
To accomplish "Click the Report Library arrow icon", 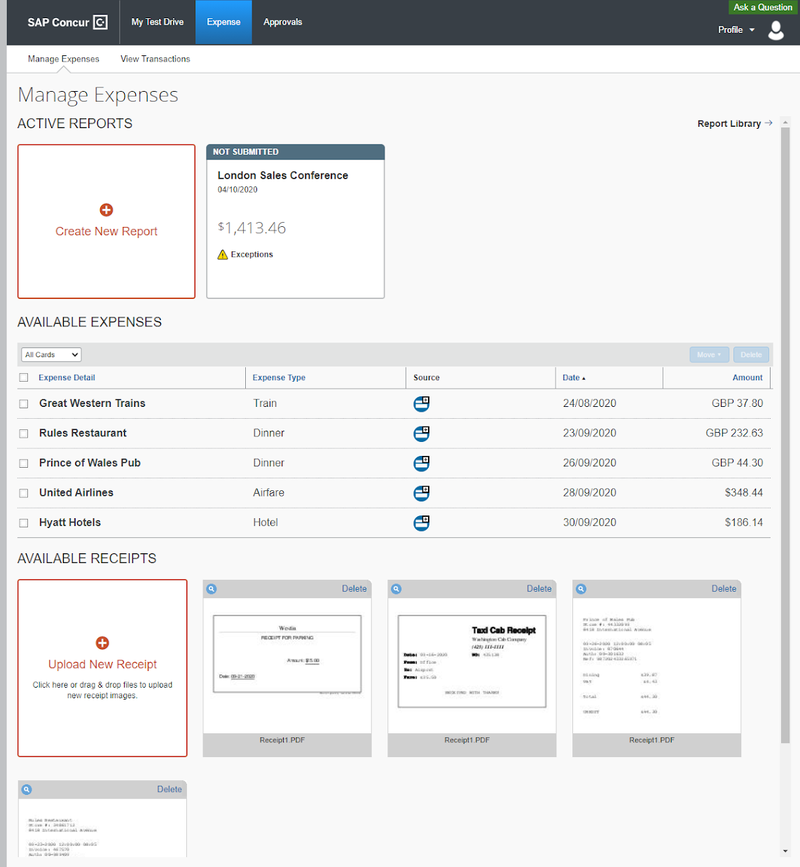I will pyautogui.click(x=768, y=123).
